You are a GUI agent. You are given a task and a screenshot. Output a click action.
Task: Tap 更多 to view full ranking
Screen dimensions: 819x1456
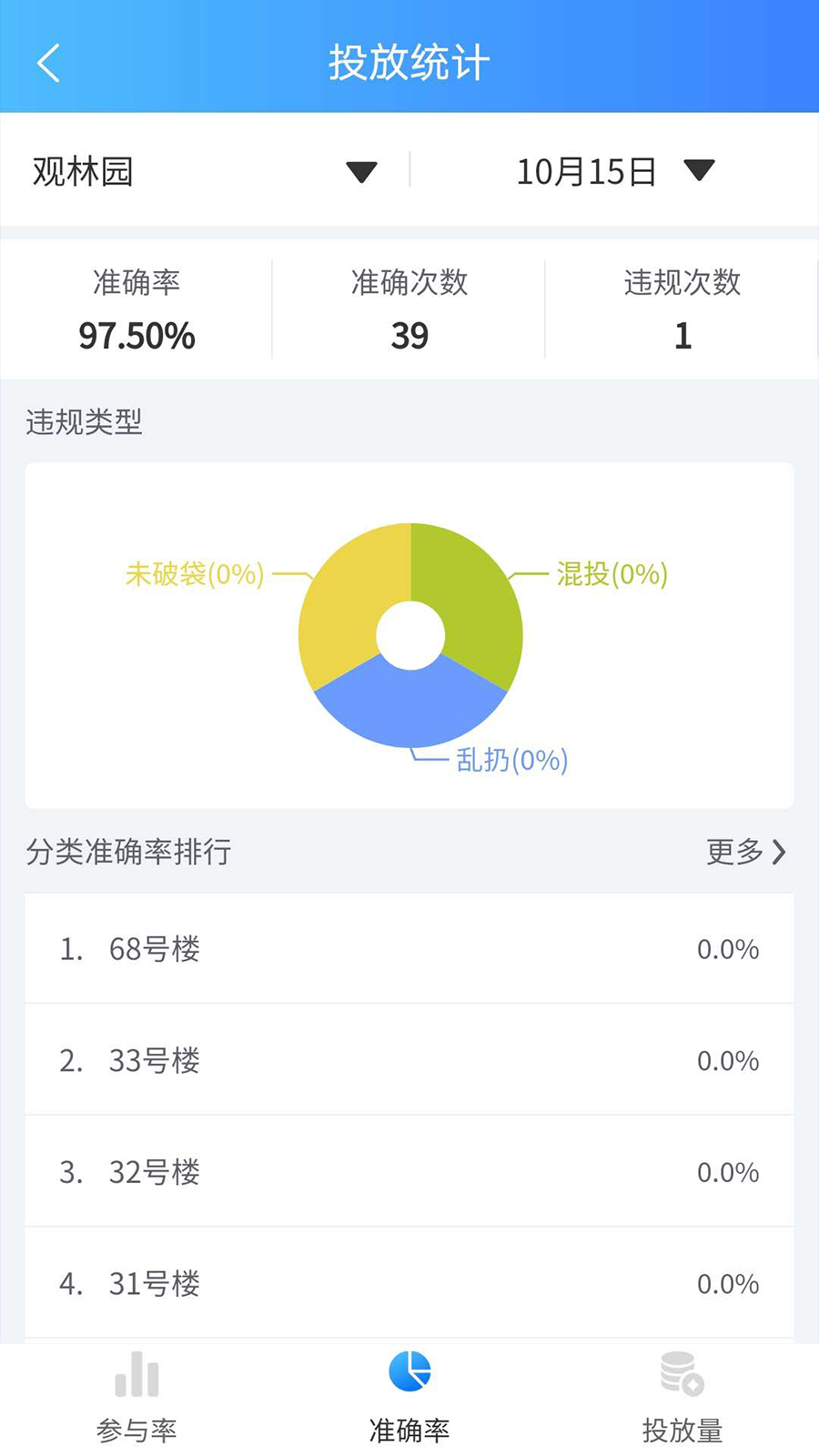coord(734,852)
